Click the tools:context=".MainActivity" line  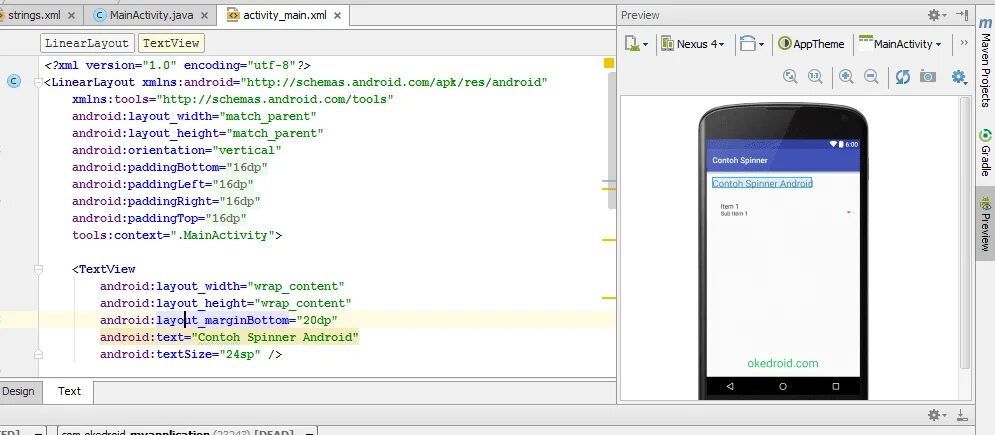point(176,235)
